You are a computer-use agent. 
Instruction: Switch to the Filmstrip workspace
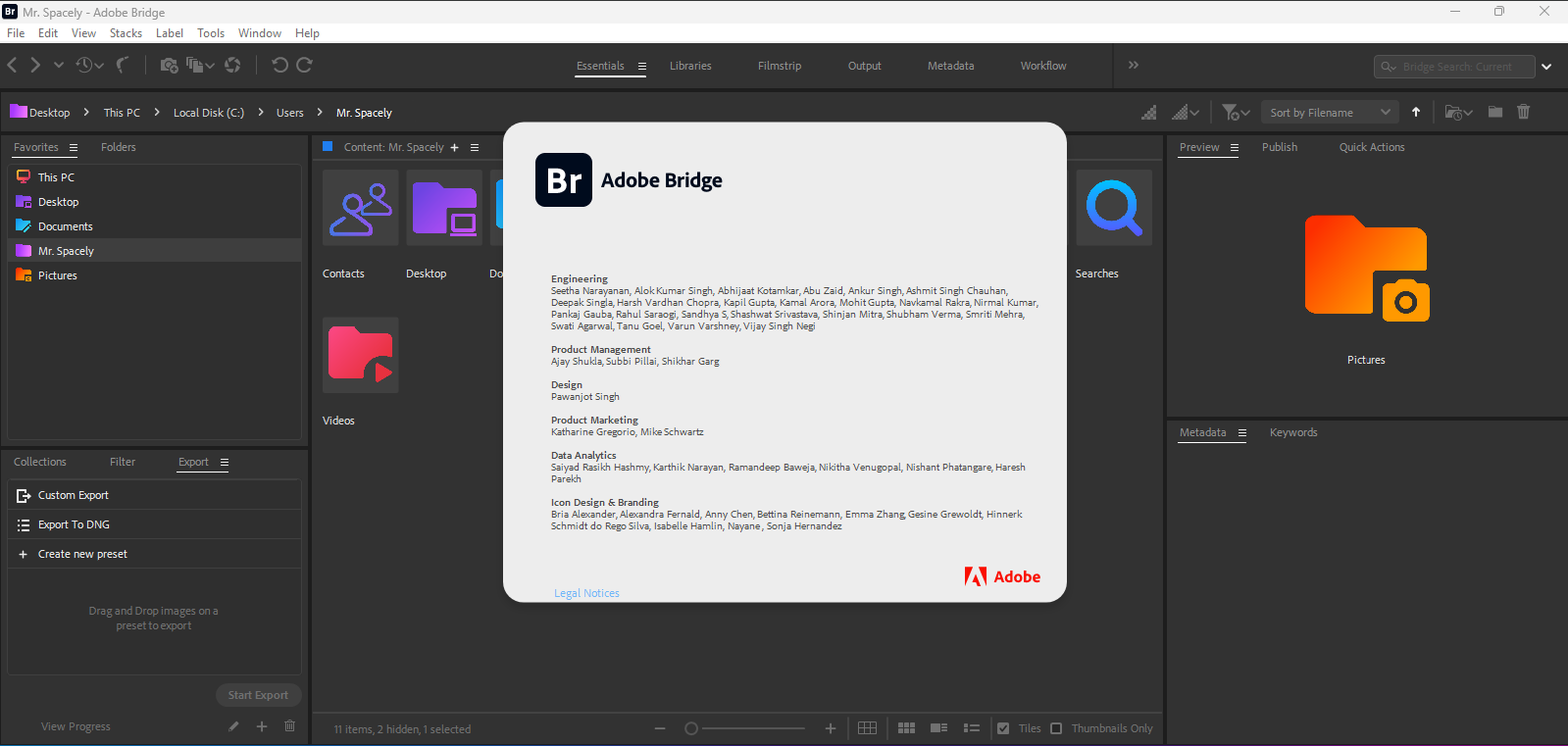tap(780, 66)
